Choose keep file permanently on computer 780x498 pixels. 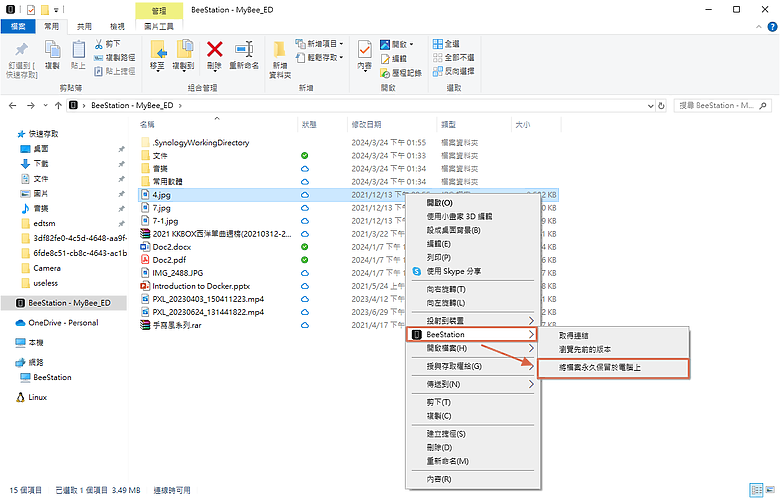614,368
